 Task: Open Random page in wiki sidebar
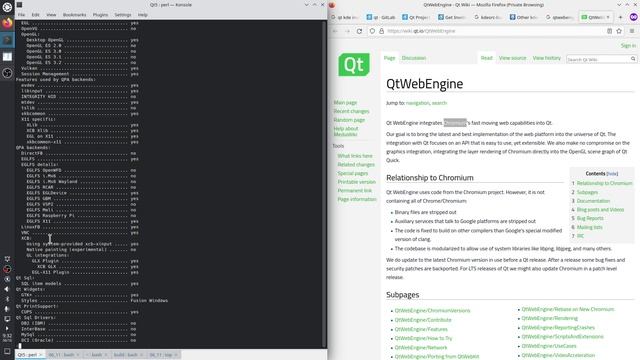point(349,120)
